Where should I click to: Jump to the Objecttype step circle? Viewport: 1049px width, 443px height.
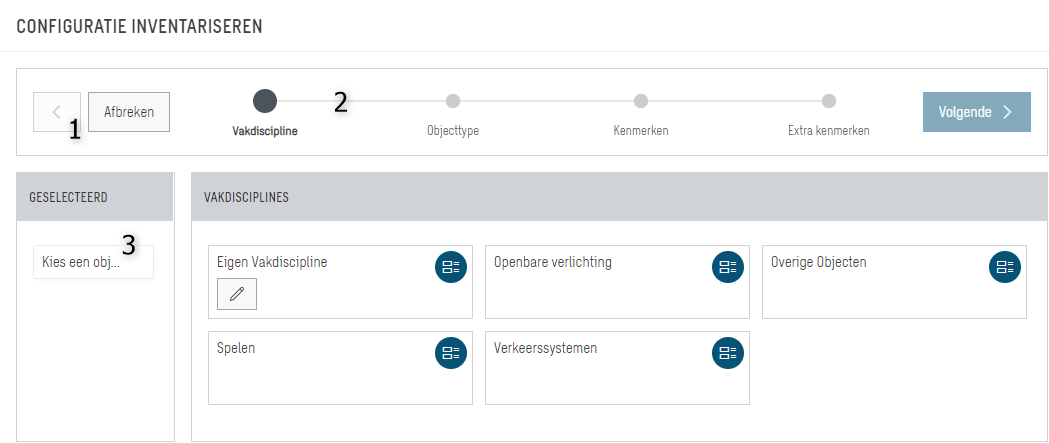453,101
